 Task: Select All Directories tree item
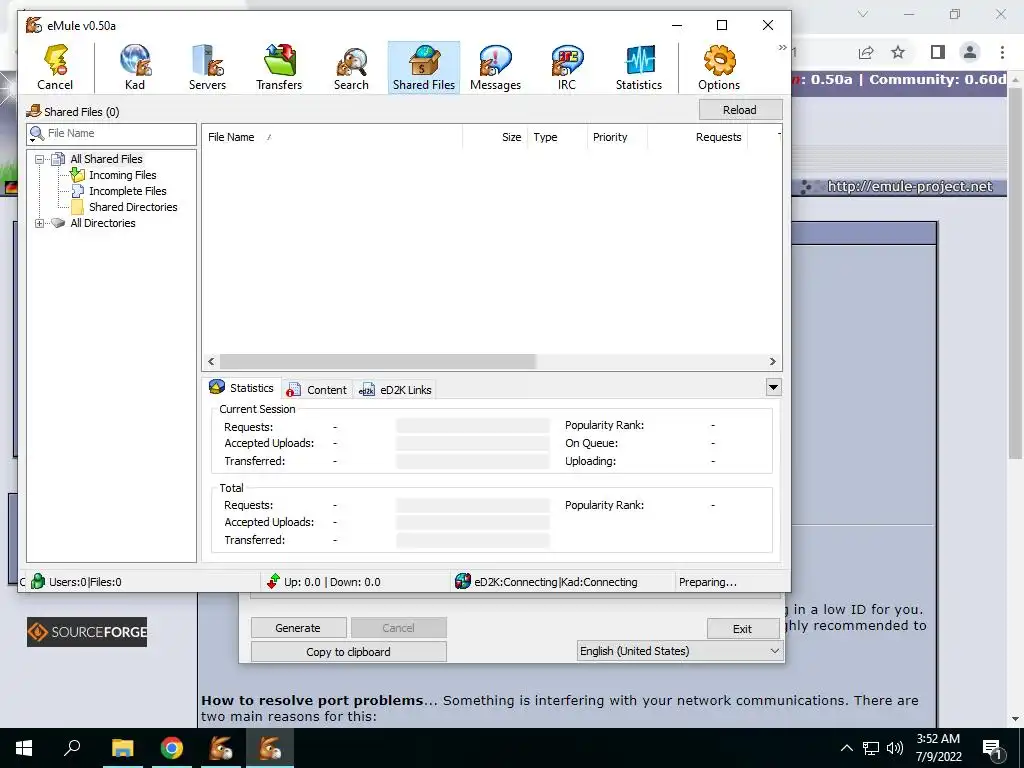pos(103,223)
